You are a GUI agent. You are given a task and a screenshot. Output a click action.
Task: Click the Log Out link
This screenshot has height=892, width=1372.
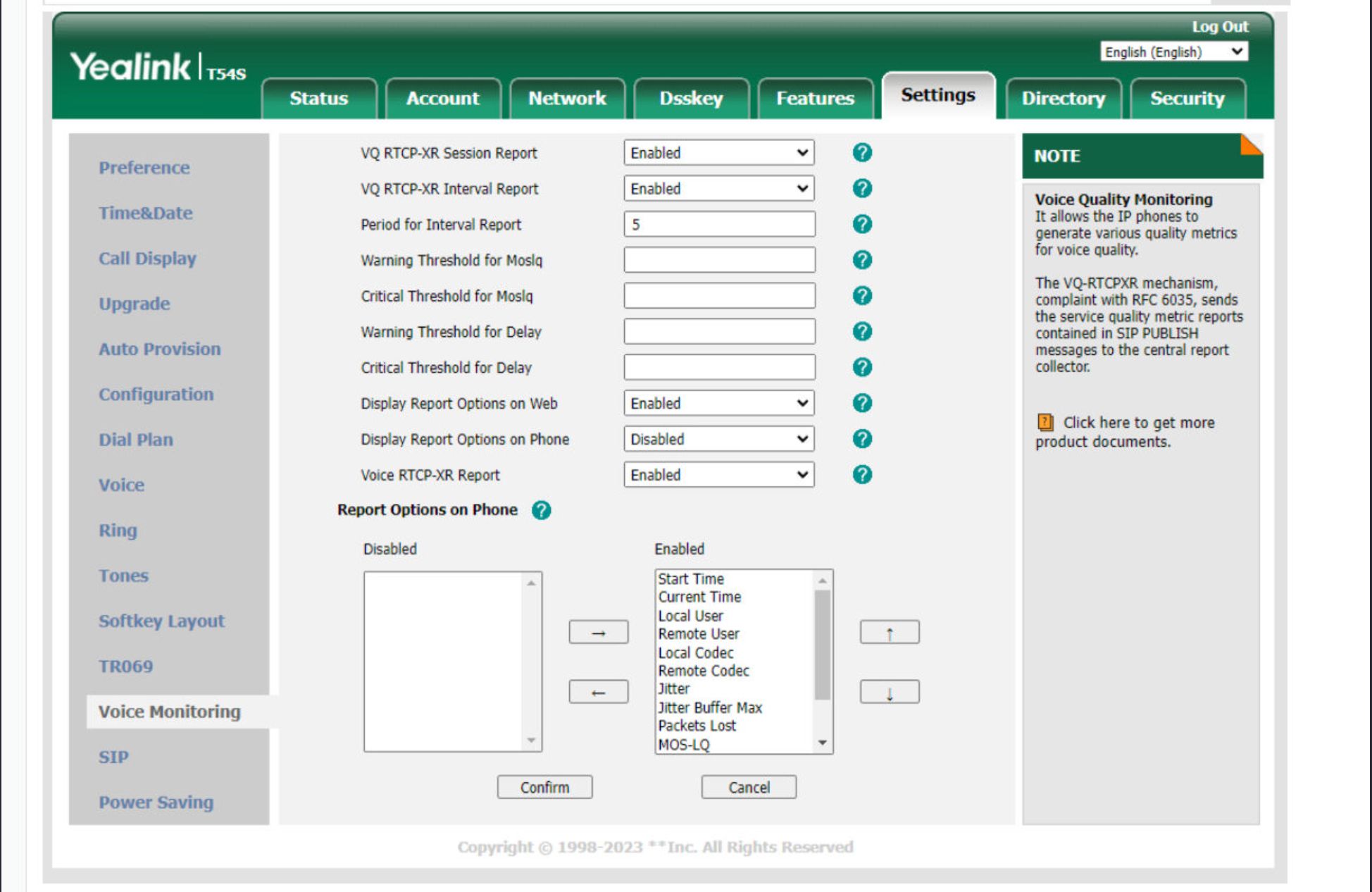[1219, 27]
